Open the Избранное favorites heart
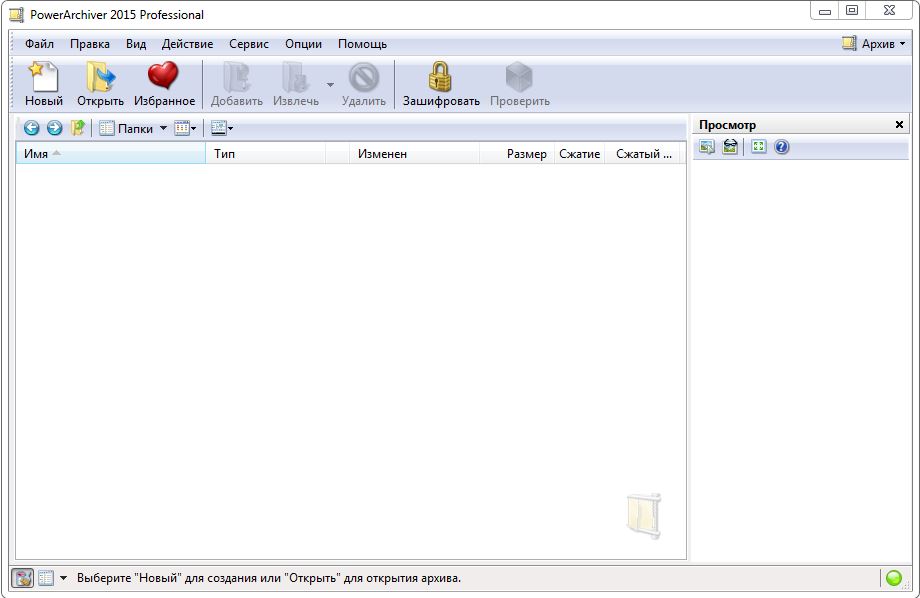 tap(164, 84)
